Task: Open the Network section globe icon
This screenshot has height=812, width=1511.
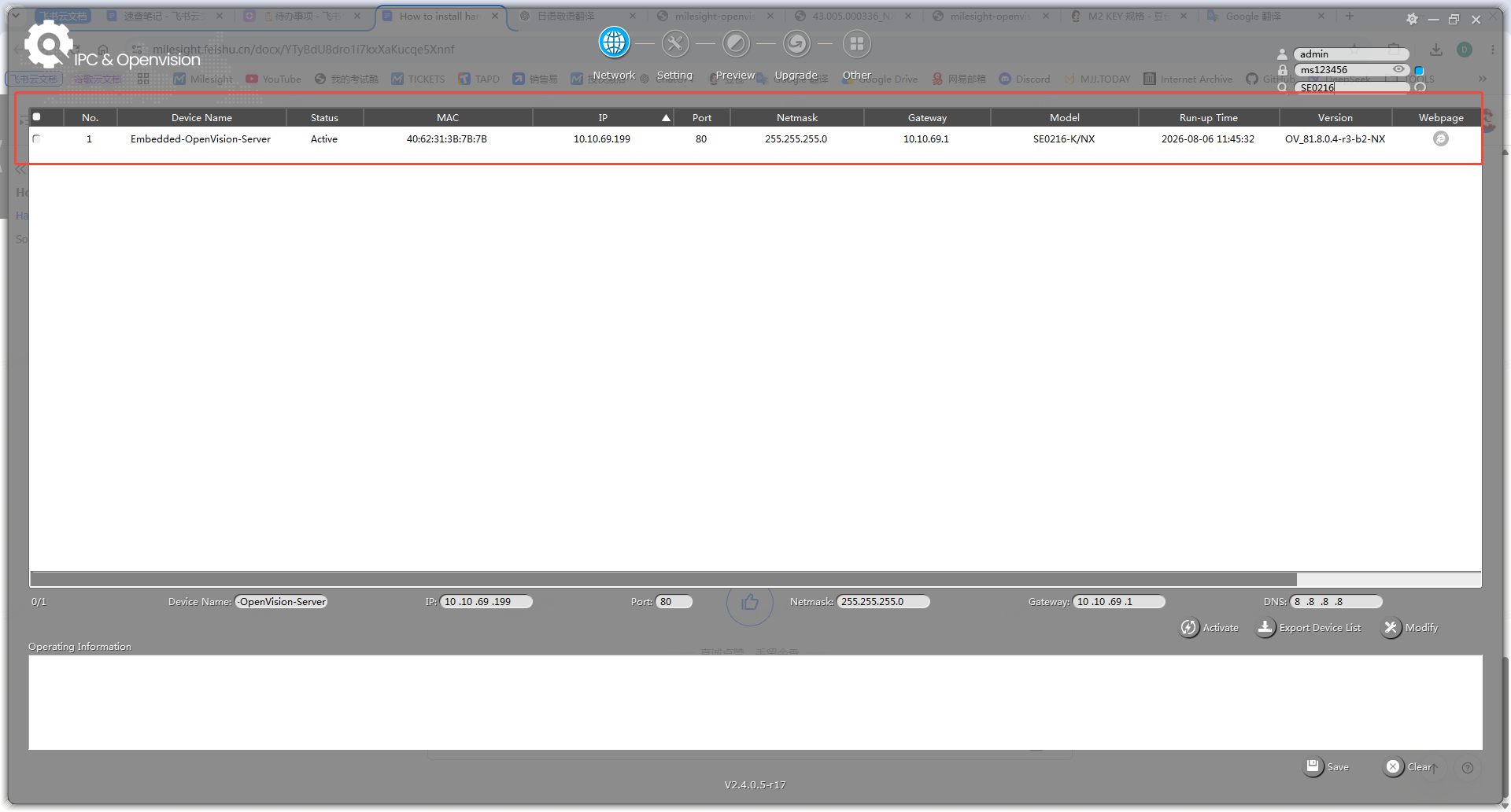Action: click(614, 43)
